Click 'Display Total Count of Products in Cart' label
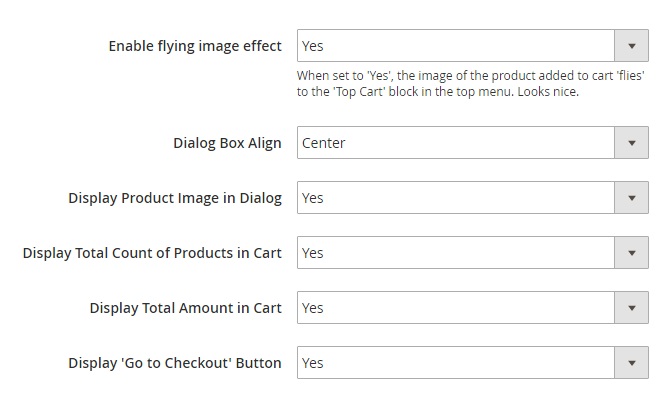Screen dimensions: 667x393 [152, 253]
